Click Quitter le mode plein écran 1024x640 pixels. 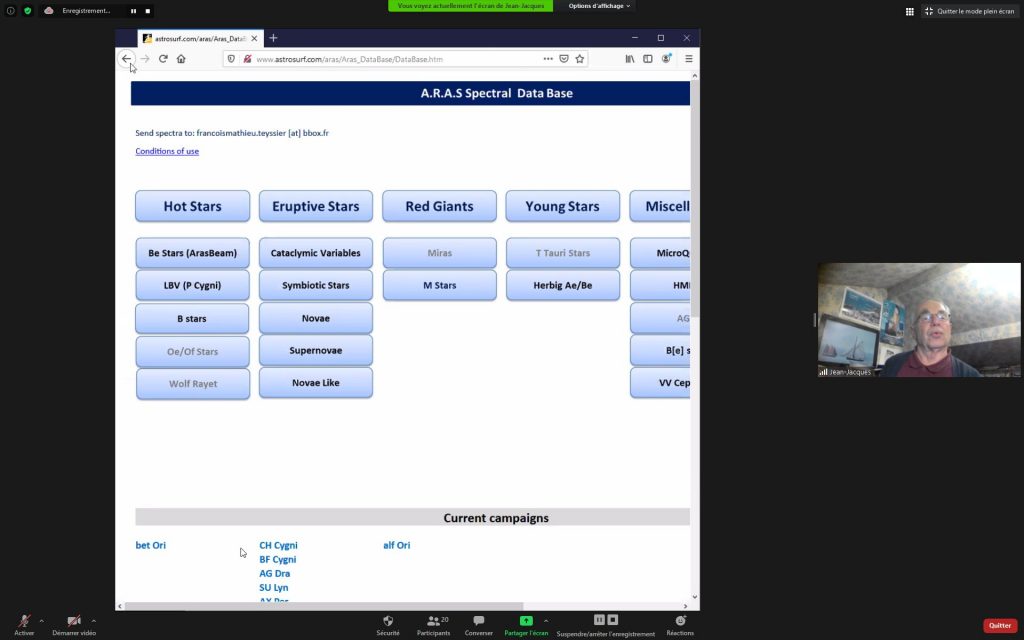click(x=970, y=11)
